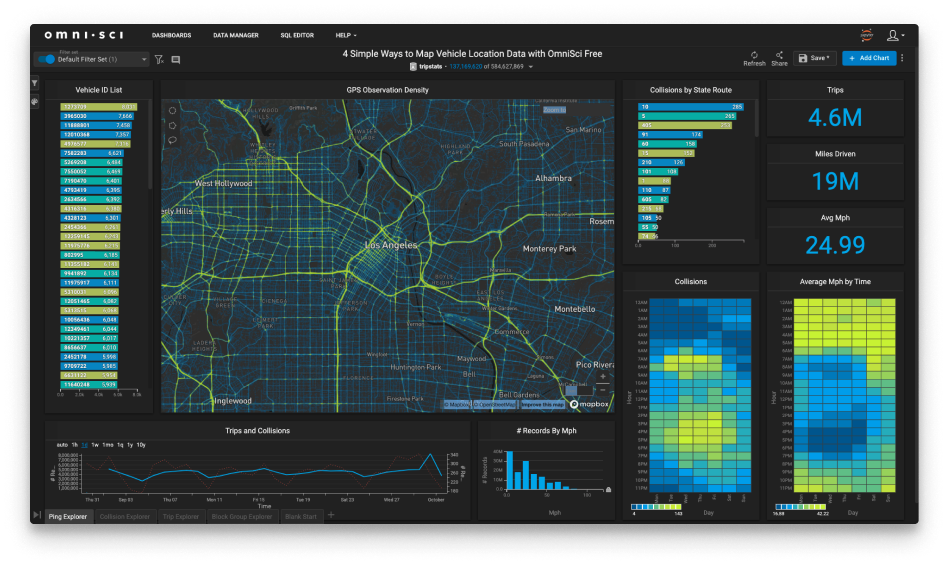
Task: Open DATA MANAGER page
Action: tap(235, 36)
